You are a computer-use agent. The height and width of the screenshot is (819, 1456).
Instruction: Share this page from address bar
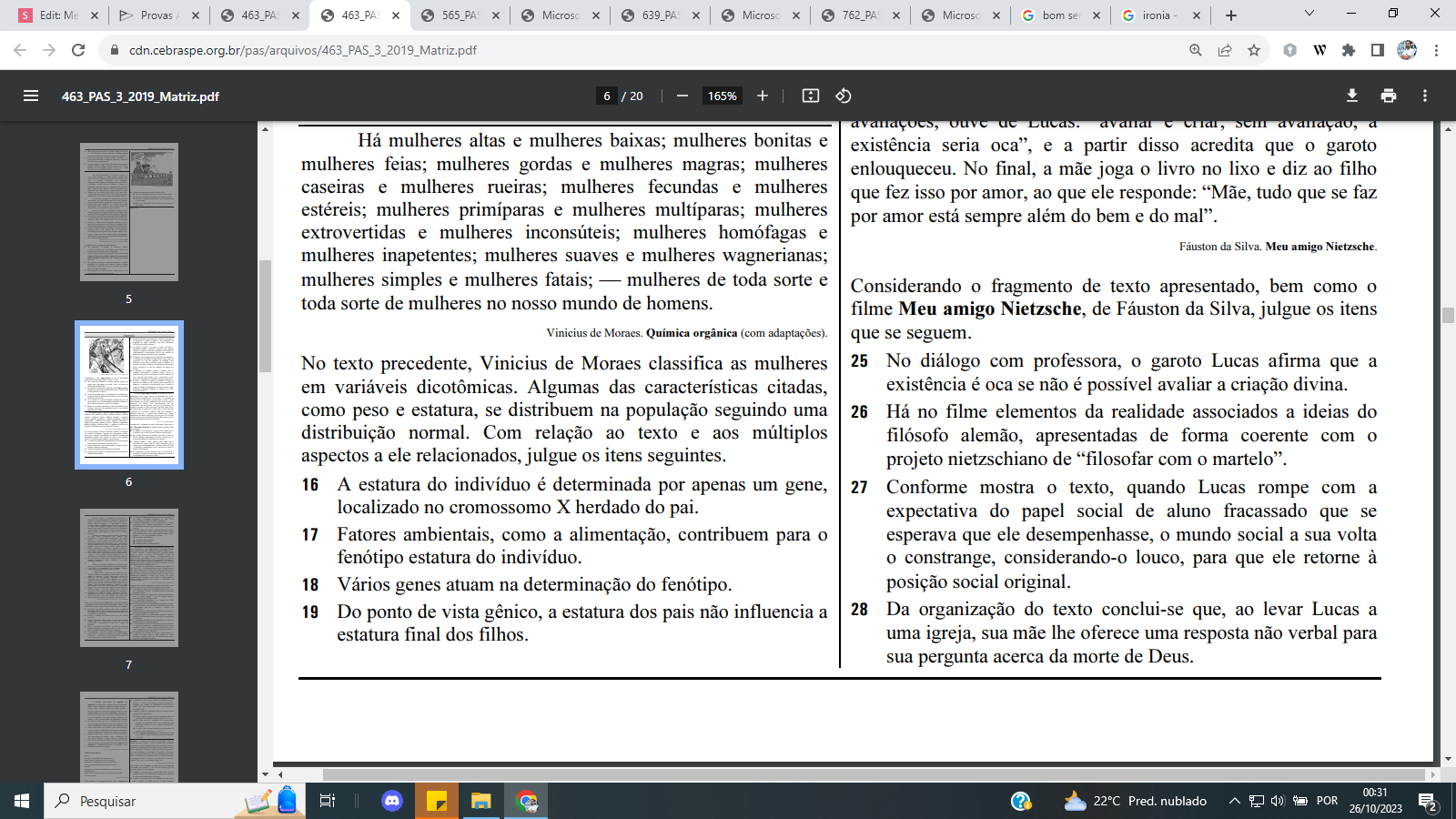click(x=1225, y=50)
